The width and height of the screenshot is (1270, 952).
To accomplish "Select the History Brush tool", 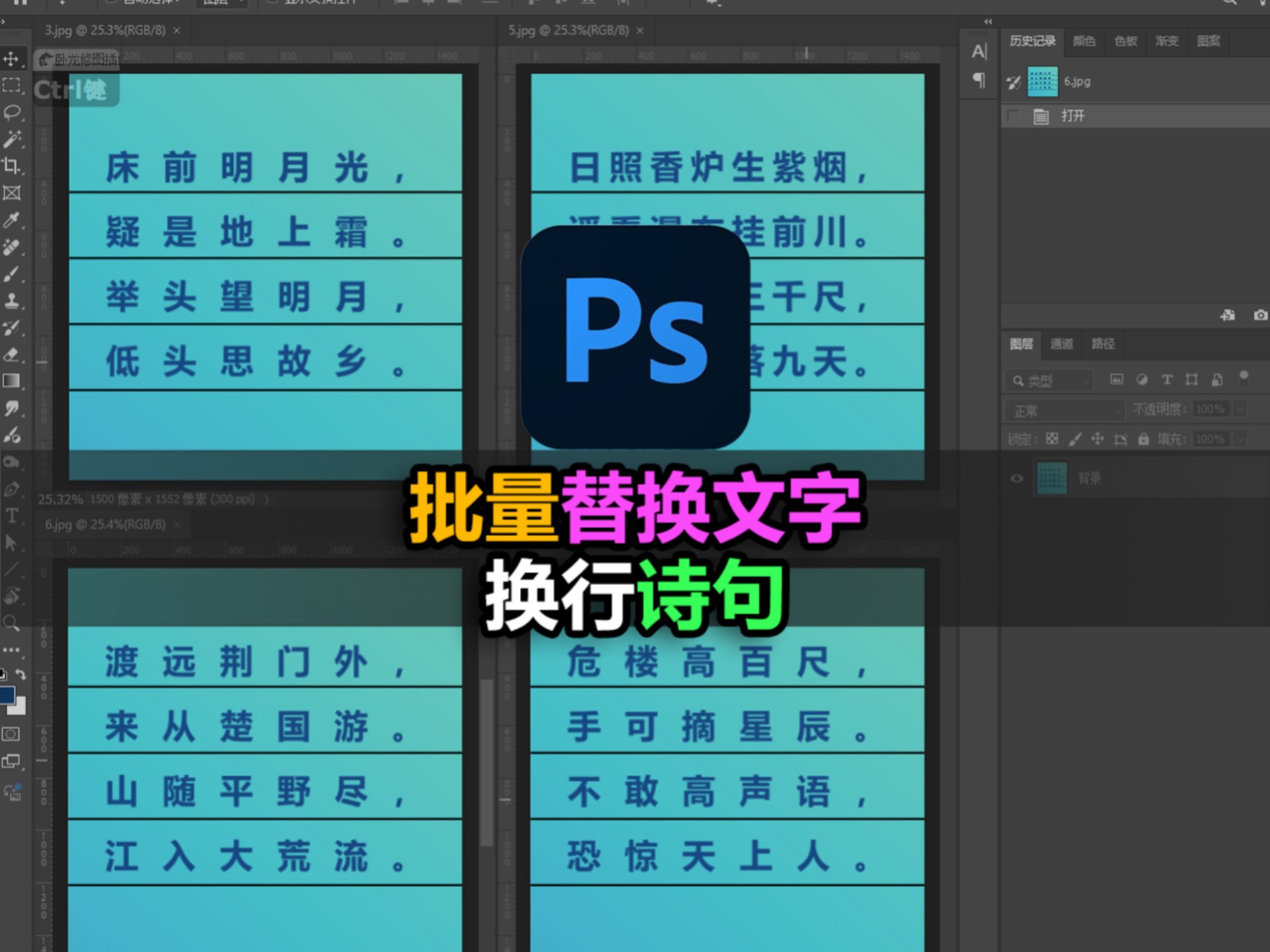I will [11, 327].
